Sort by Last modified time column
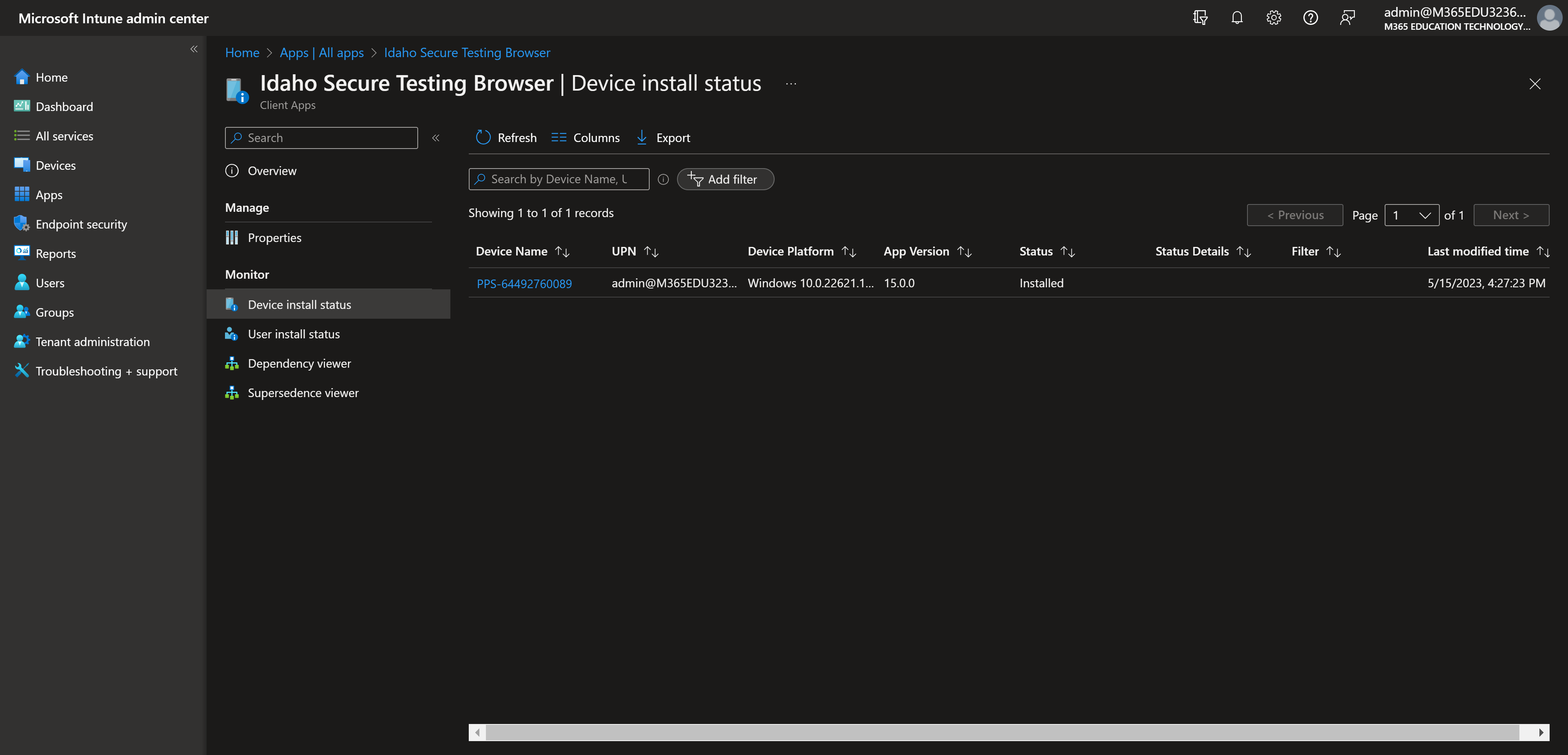1568x755 pixels. click(x=1488, y=251)
